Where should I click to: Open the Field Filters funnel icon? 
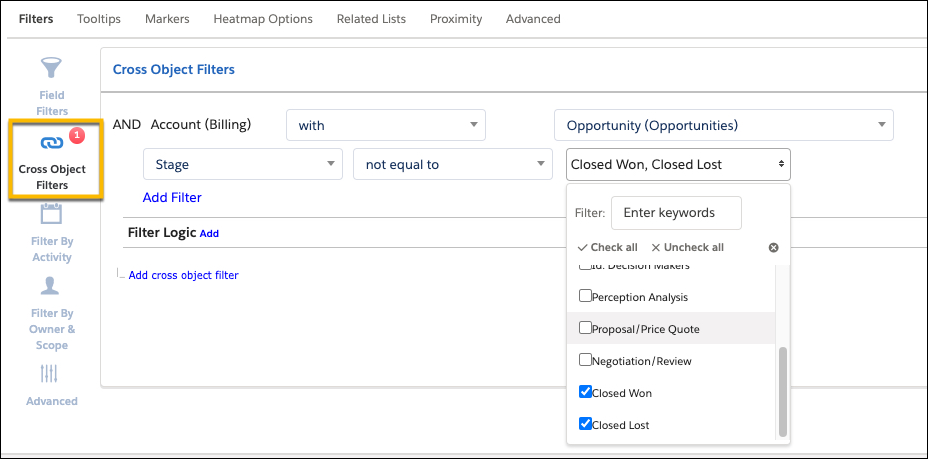point(52,69)
